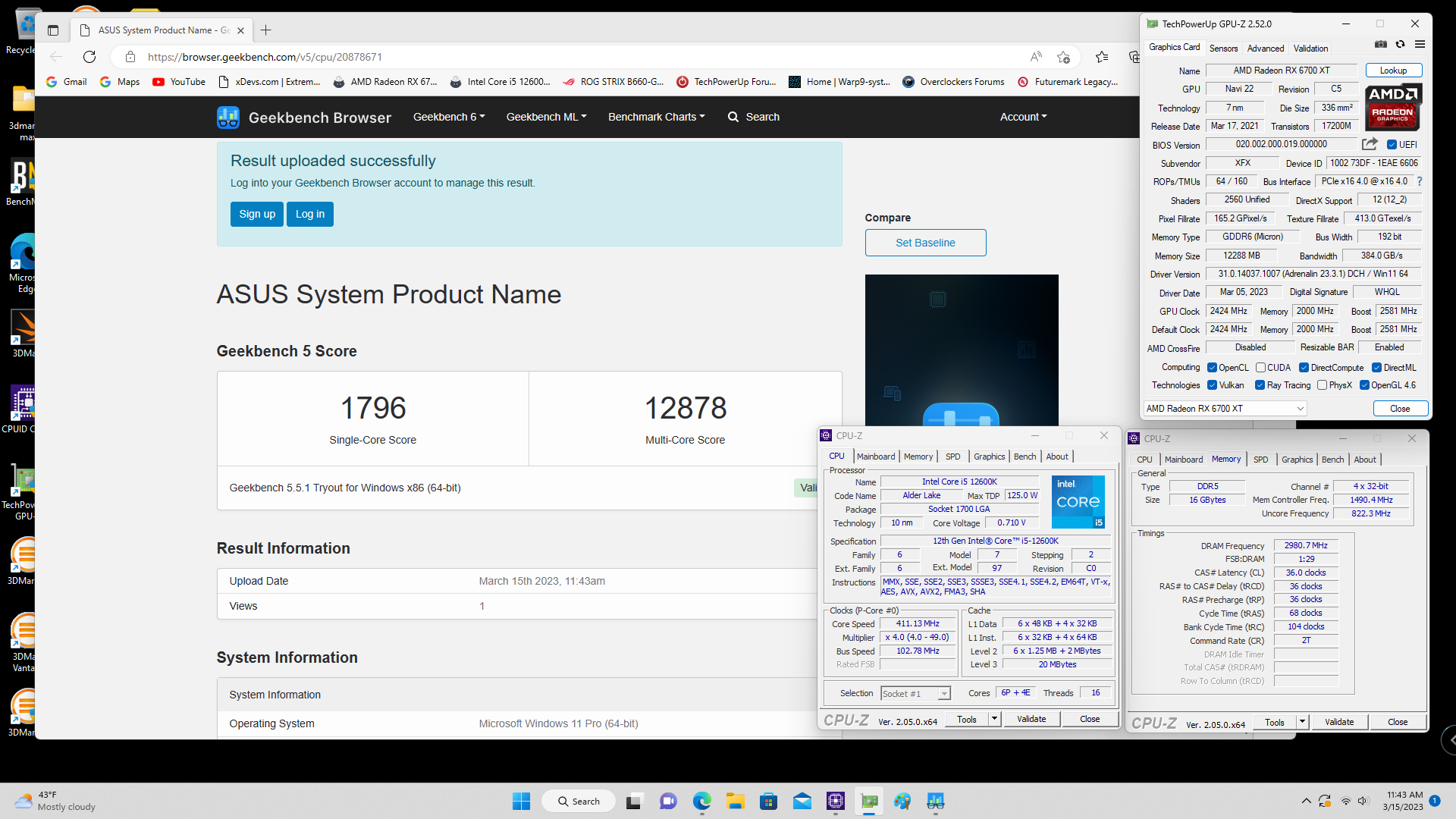Image resolution: width=1456 pixels, height=819 pixels.
Task: Open Microsoft Store from the taskbar
Action: point(769,802)
